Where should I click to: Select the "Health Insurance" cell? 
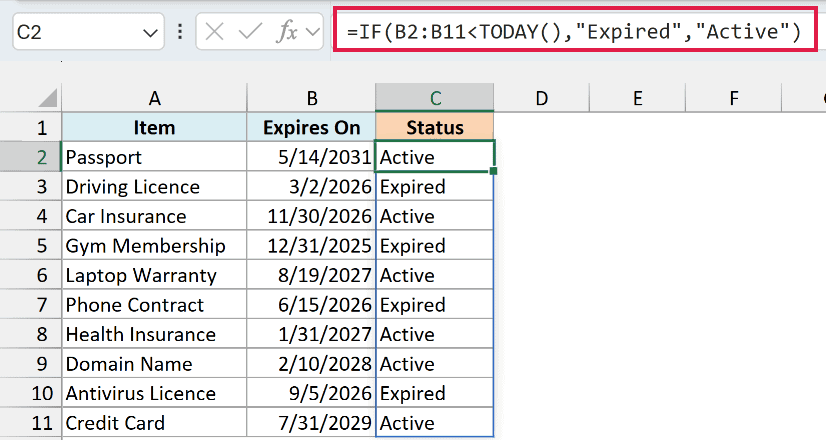coord(154,334)
